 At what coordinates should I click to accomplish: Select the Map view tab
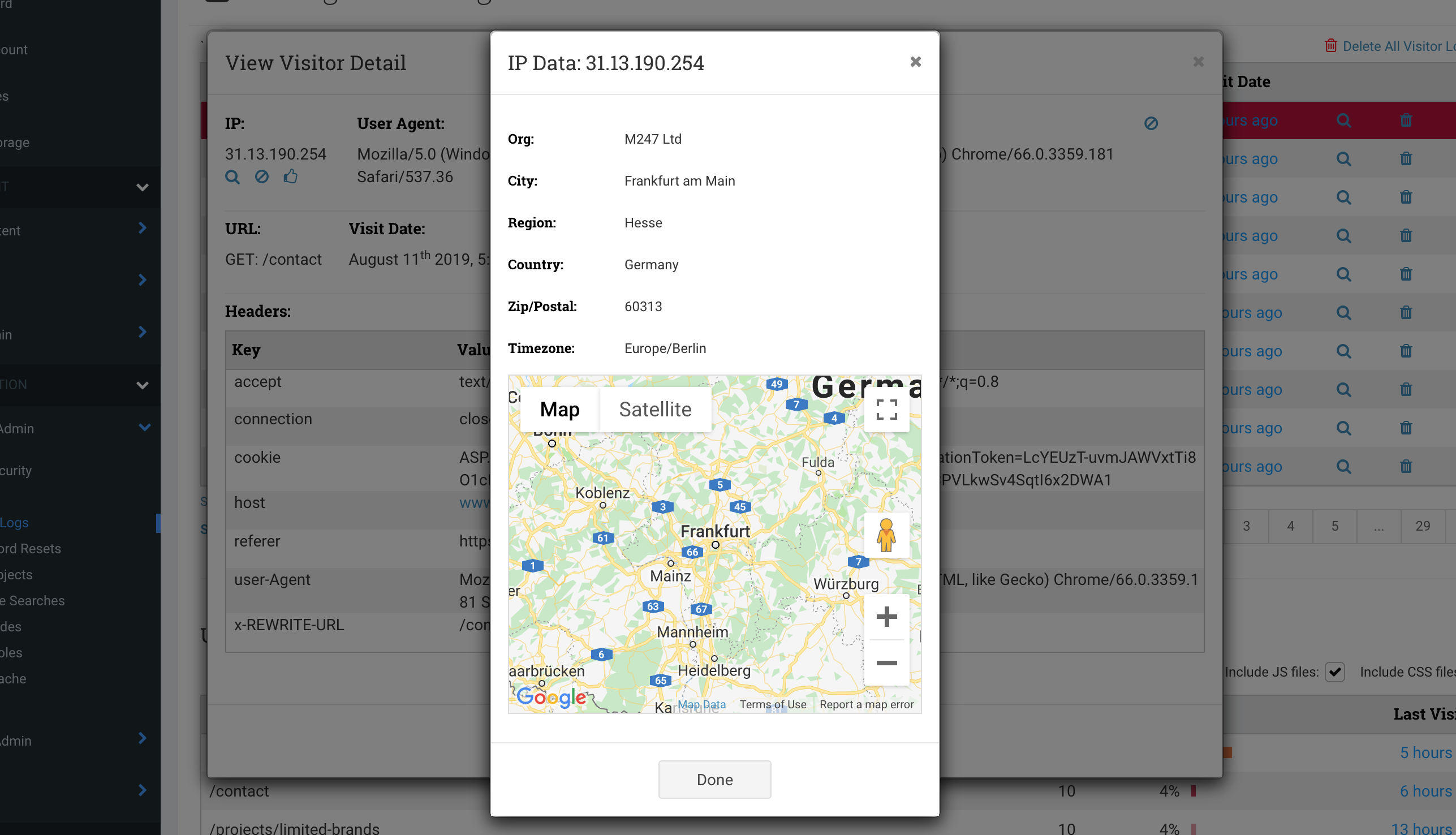tap(559, 410)
